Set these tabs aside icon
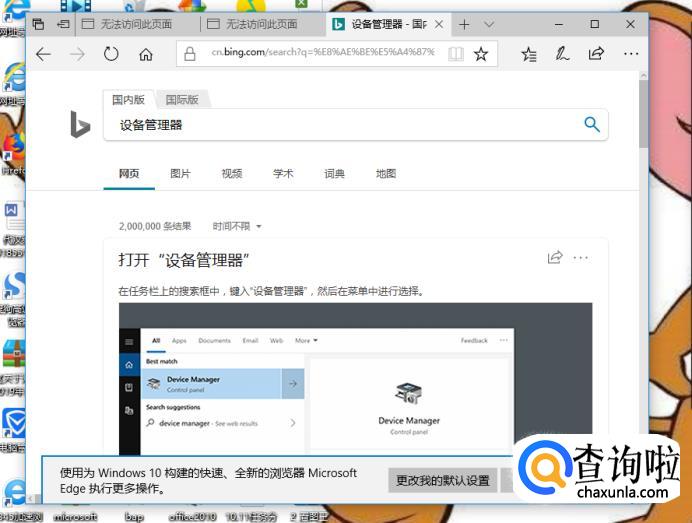 tap(63, 24)
